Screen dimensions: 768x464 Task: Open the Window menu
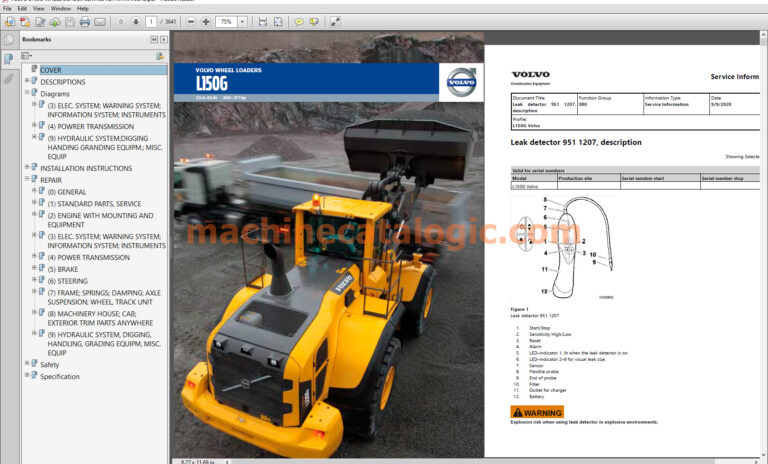click(61, 8)
